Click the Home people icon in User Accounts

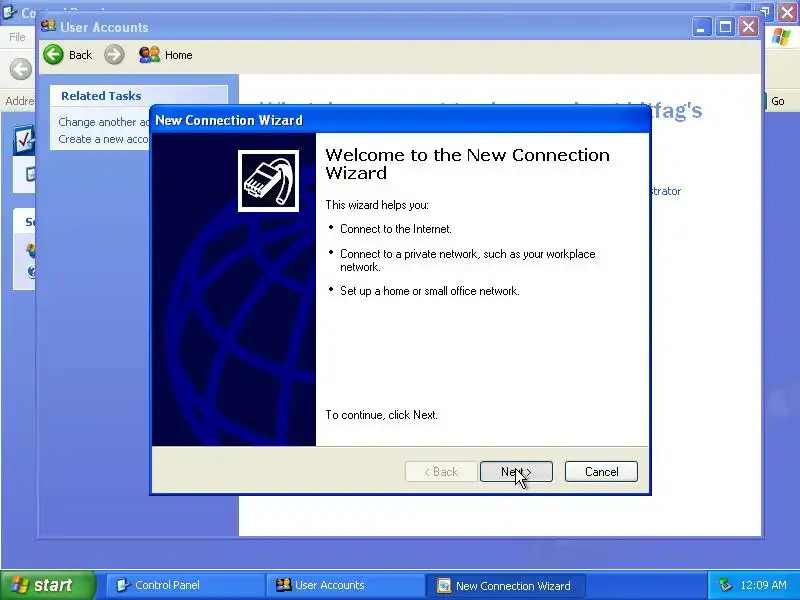(x=149, y=55)
